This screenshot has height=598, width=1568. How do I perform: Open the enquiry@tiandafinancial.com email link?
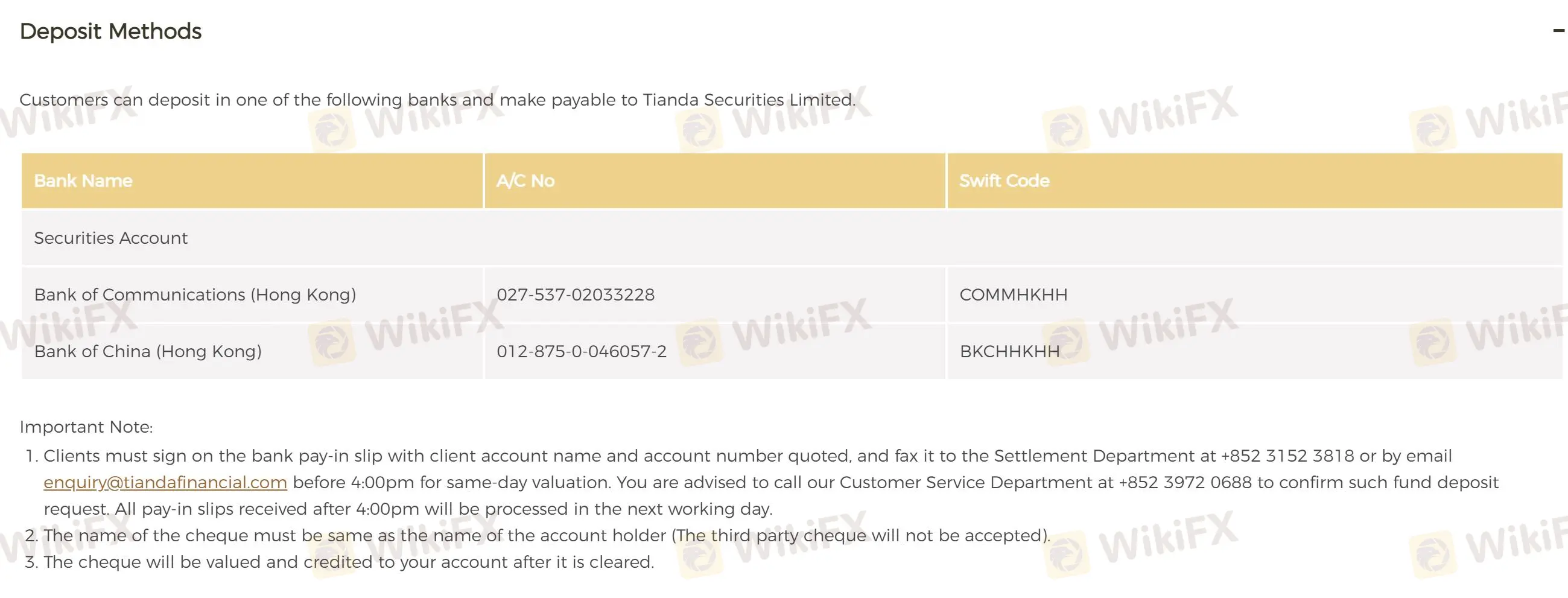(x=165, y=482)
